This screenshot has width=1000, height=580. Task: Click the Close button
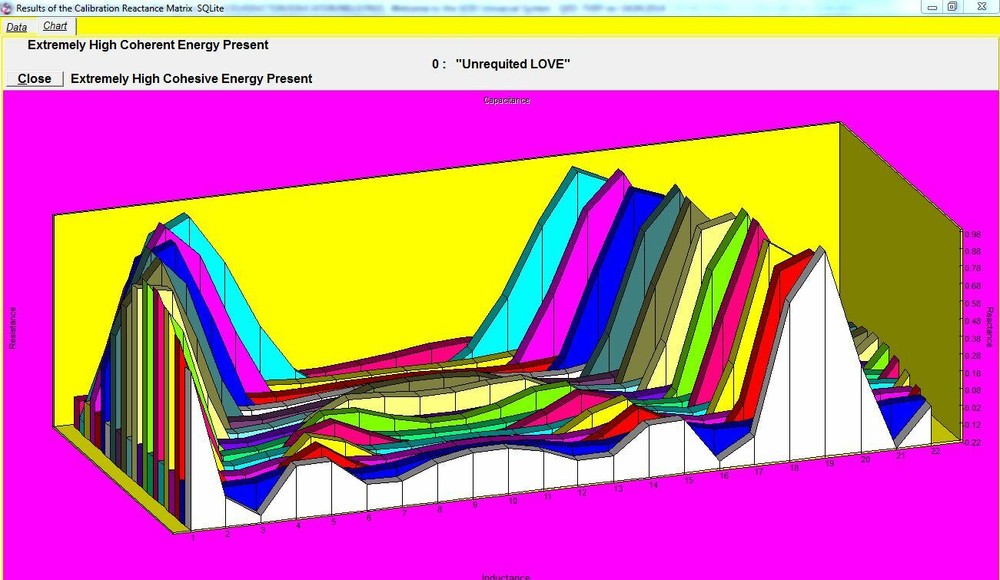point(33,78)
